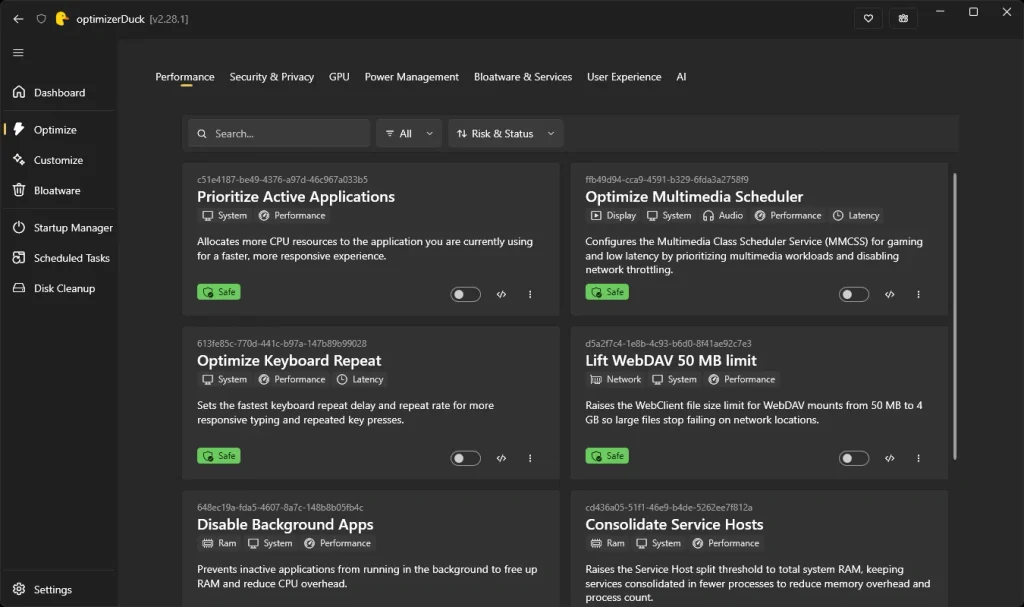Image resolution: width=1024 pixels, height=607 pixels.
Task: View code for Optimize Keyboard Repeat
Action: pyautogui.click(x=501, y=458)
